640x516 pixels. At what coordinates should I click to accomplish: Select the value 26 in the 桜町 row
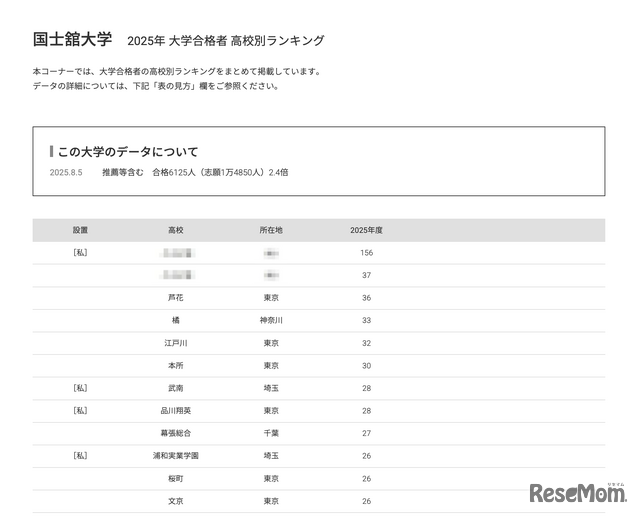point(367,478)
